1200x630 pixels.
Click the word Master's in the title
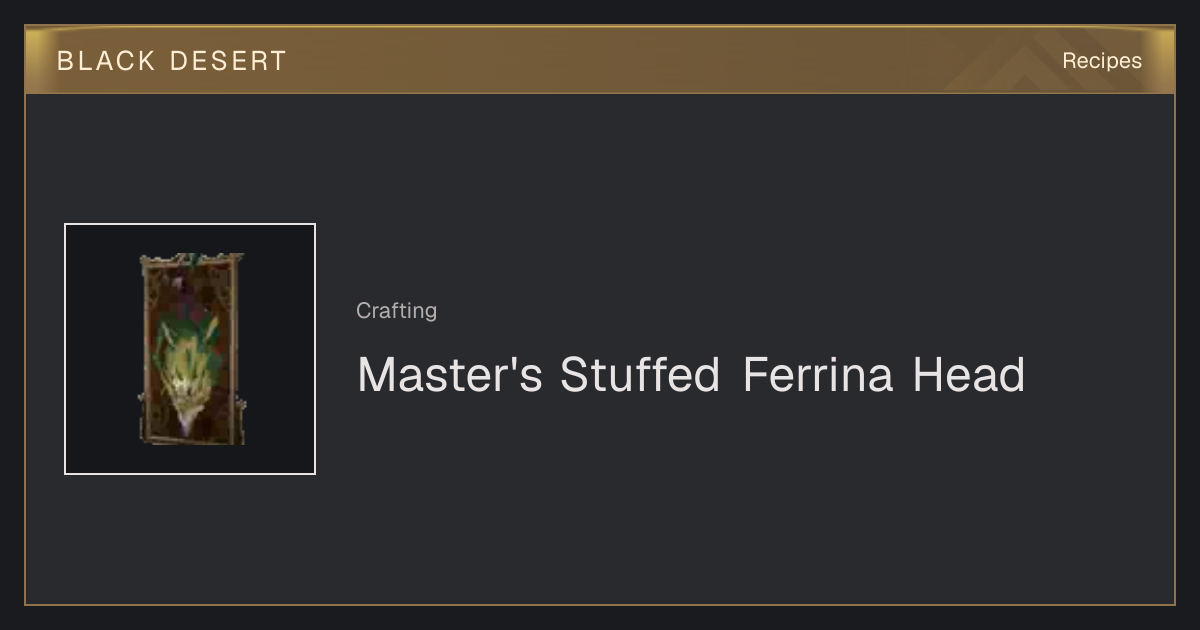tap(450, 375)
